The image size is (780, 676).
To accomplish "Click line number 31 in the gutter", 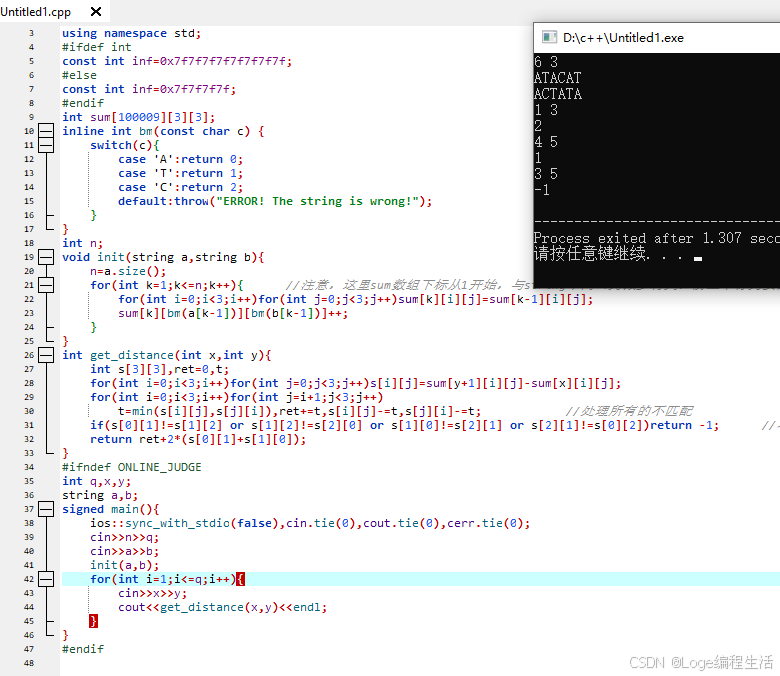I will [x=29, y=425].
